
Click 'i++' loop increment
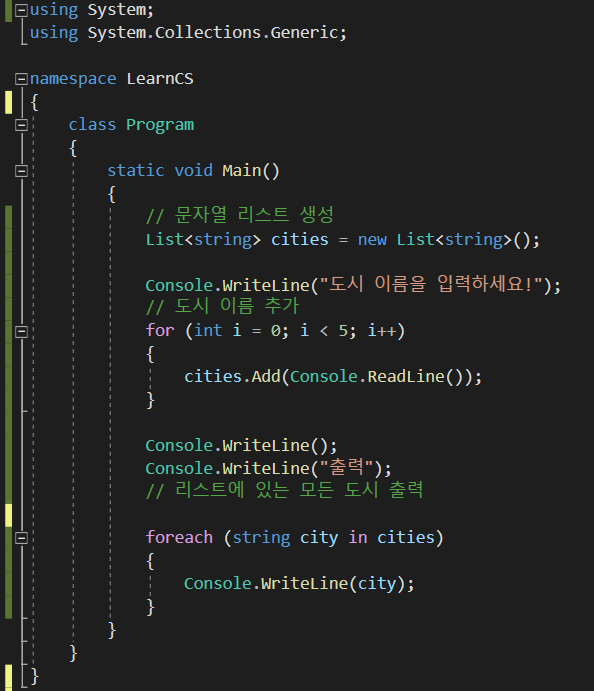[x=382, y=331]
